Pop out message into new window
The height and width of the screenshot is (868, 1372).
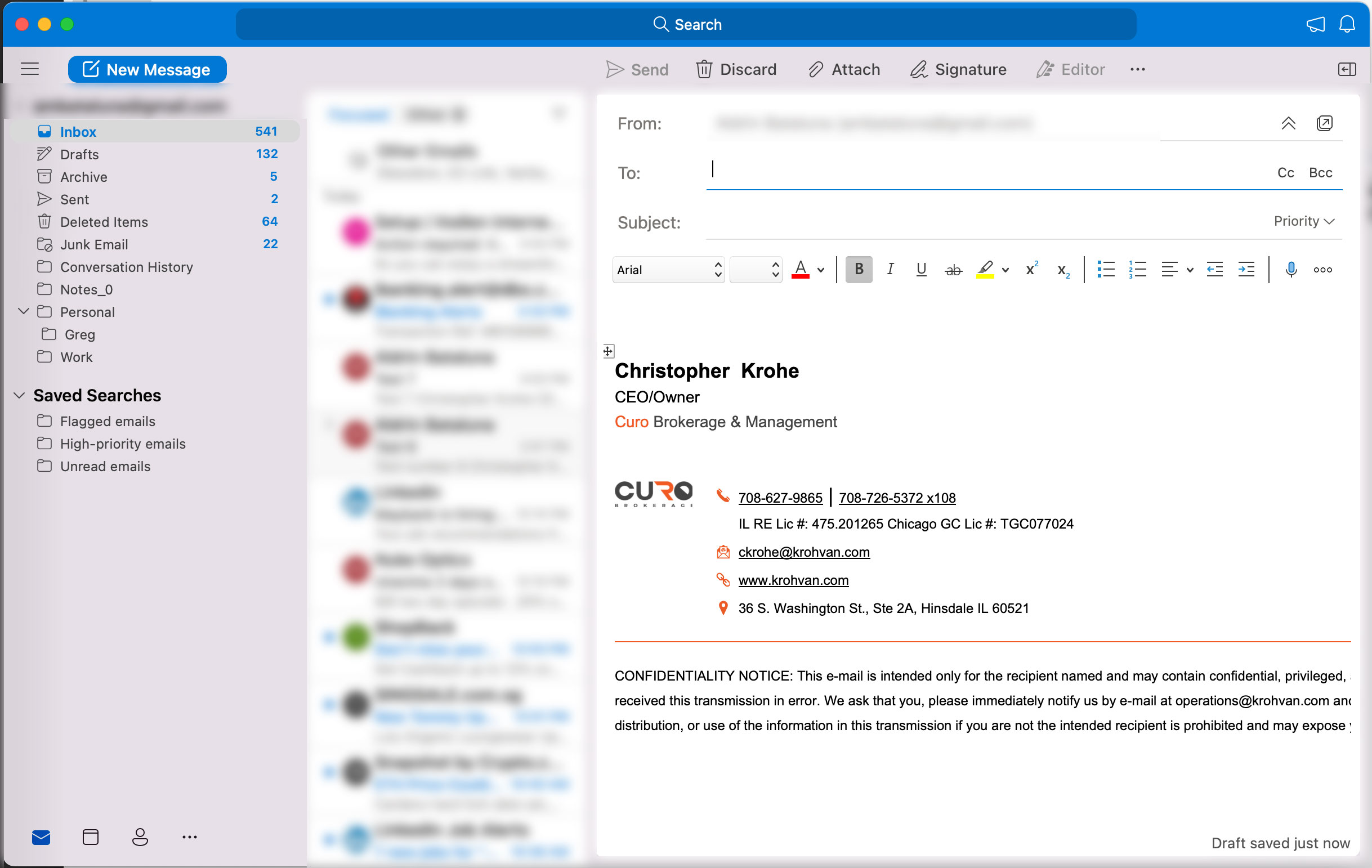(1325, 123)
